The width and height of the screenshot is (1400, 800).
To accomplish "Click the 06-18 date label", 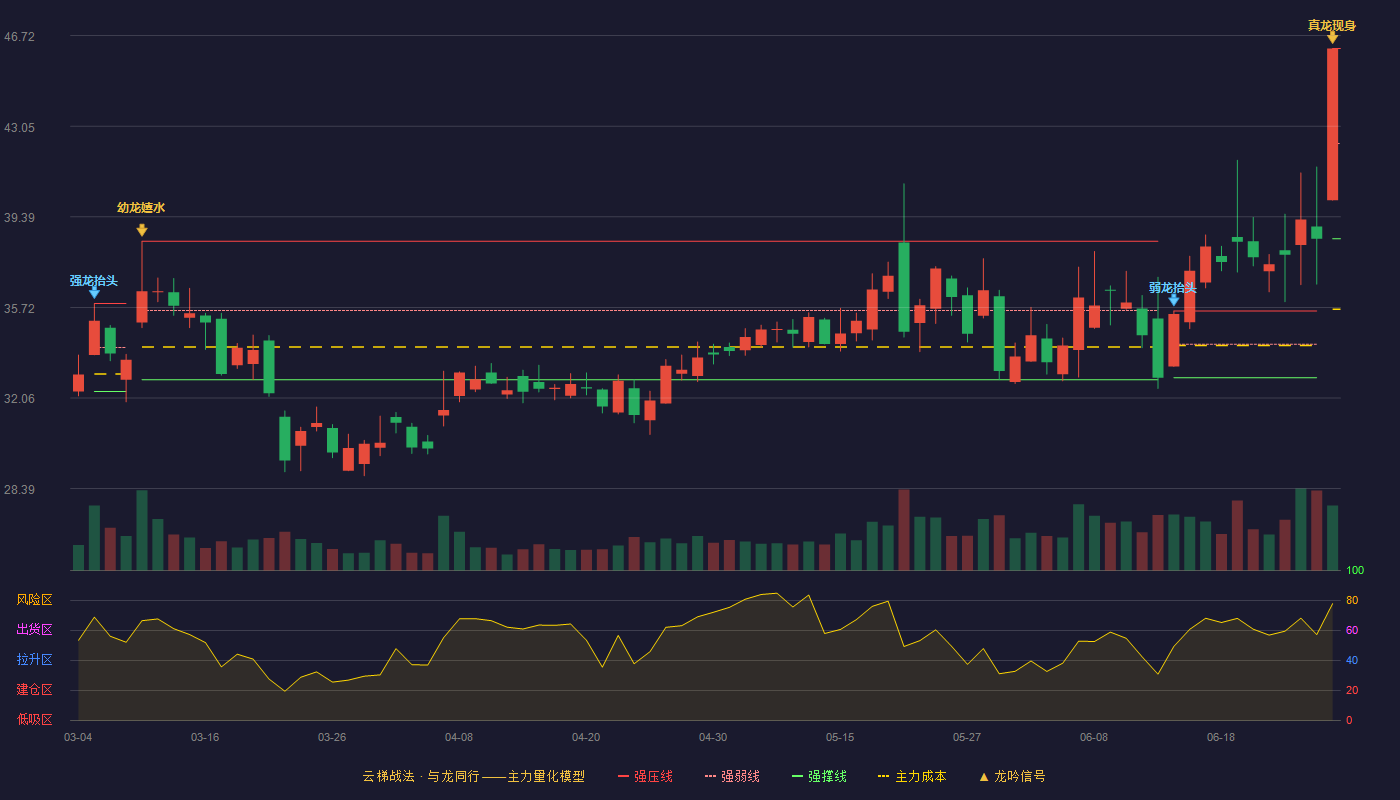I will 1221,737.
